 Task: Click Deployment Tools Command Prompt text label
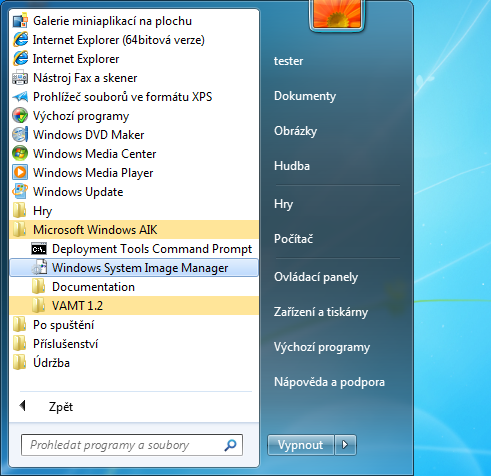tap(152, 249)
